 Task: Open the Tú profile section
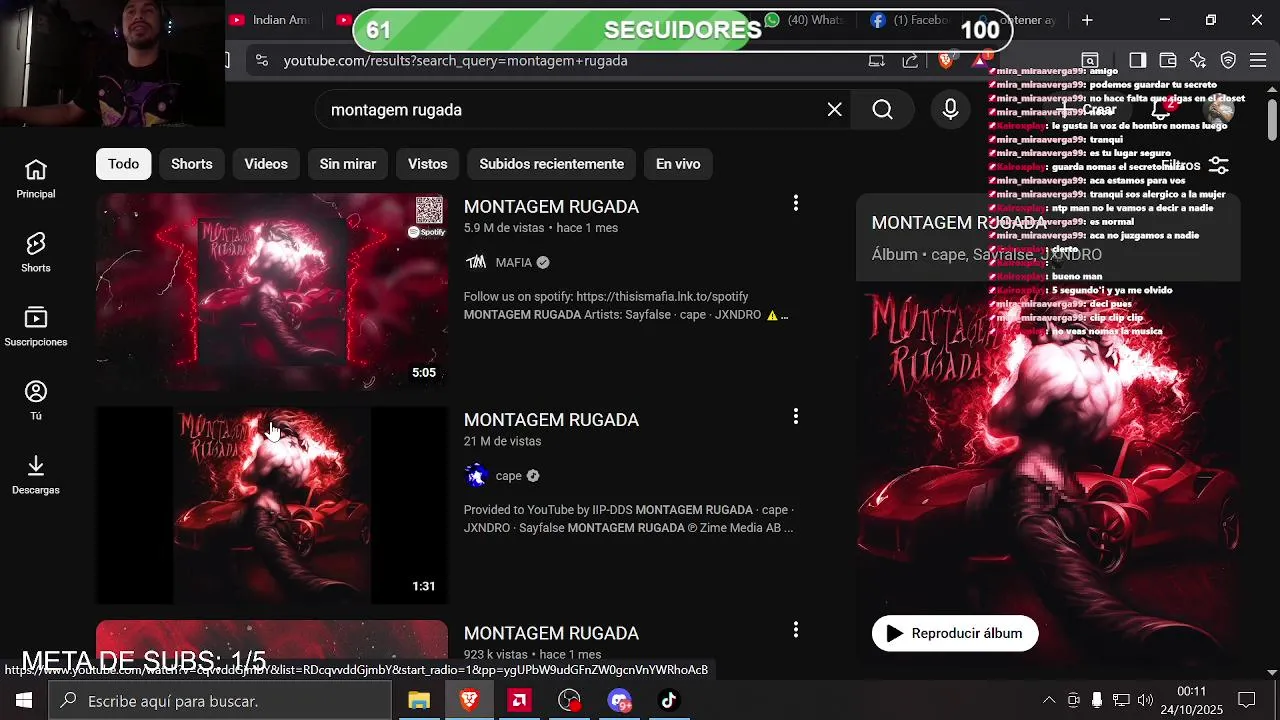36,401
